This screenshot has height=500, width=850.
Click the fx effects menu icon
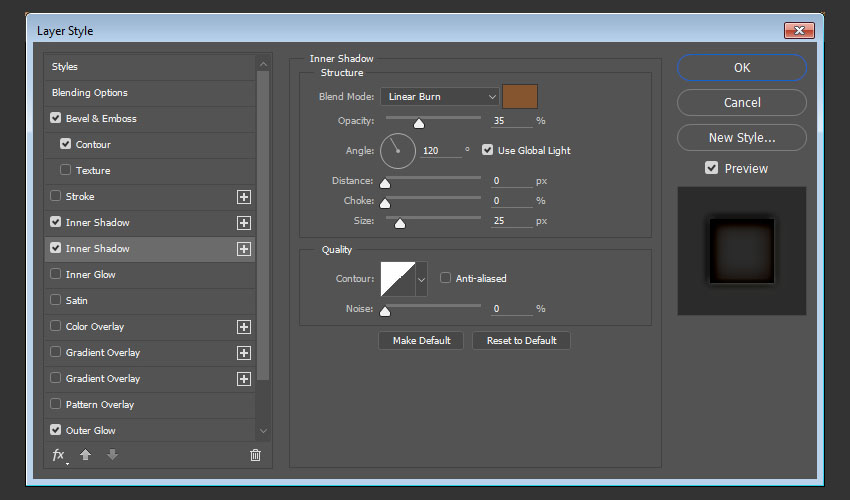point(59,455)
